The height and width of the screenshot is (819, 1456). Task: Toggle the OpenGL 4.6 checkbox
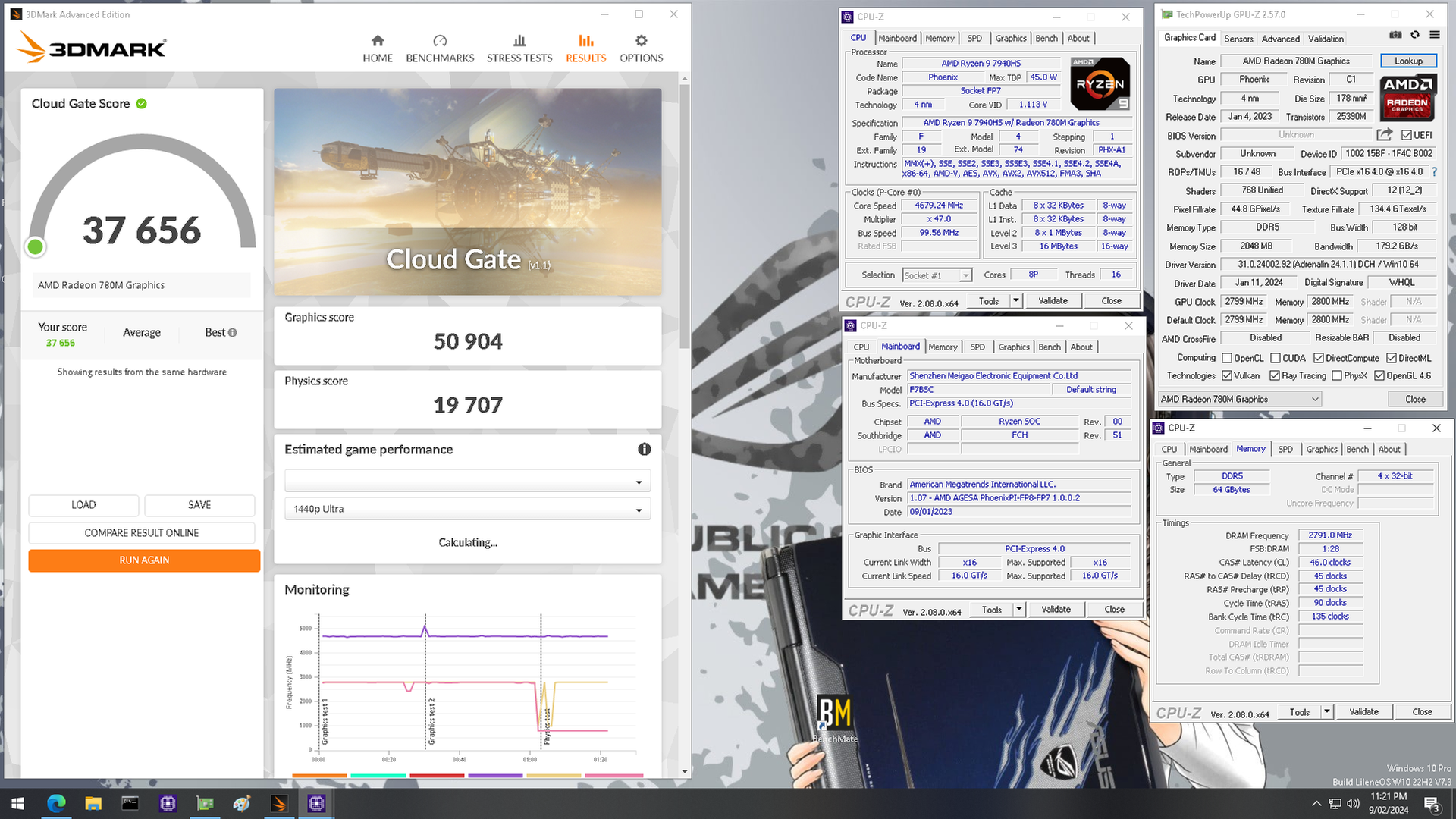coord(1379,375)
